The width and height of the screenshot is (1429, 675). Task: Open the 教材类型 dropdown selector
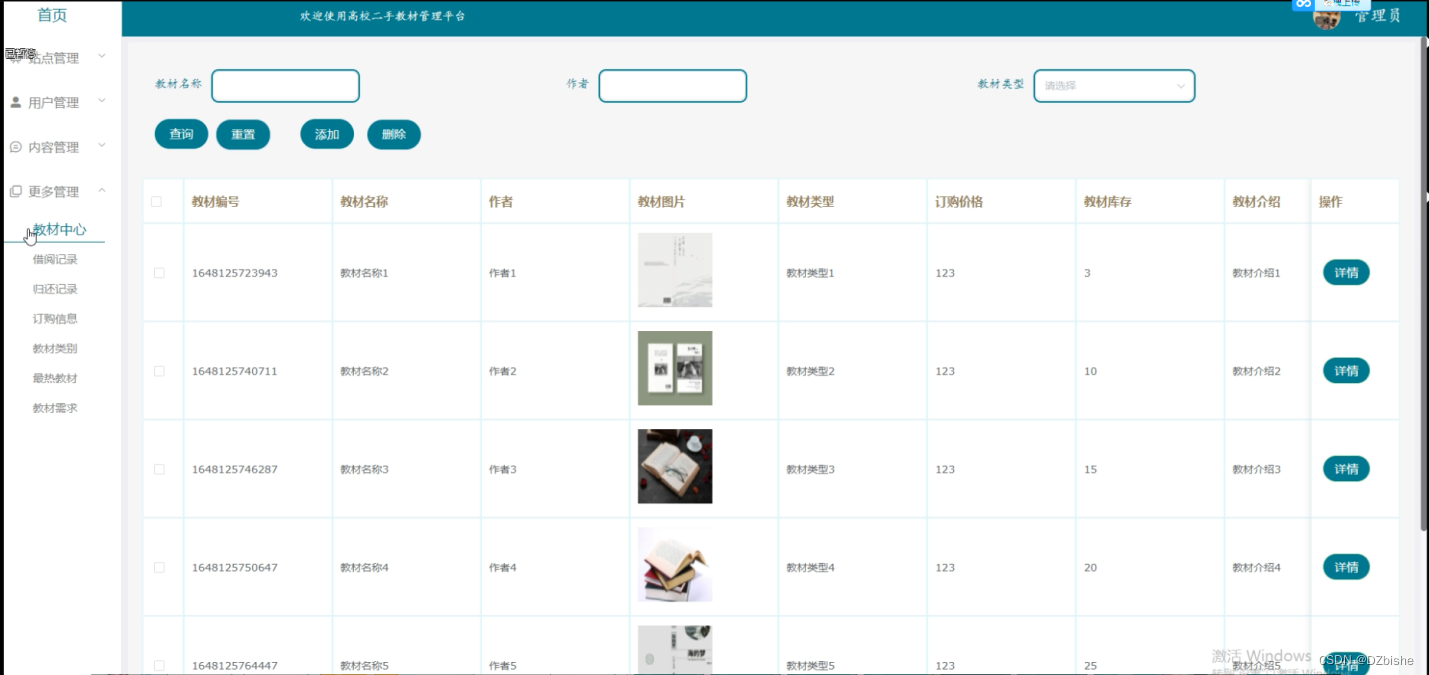[x=1114, y=86]
